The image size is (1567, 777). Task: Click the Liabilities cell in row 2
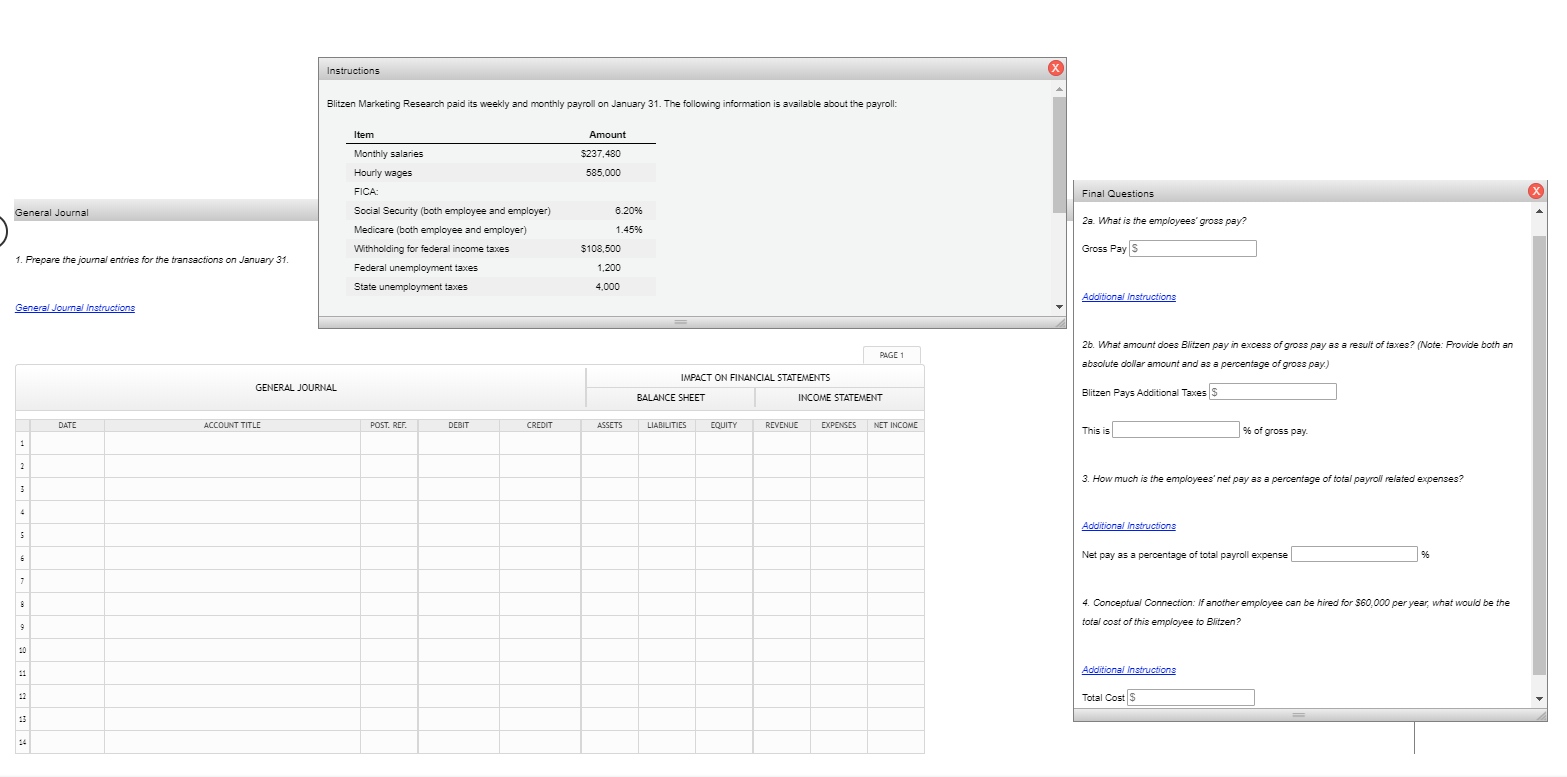[x=666, y=466]
